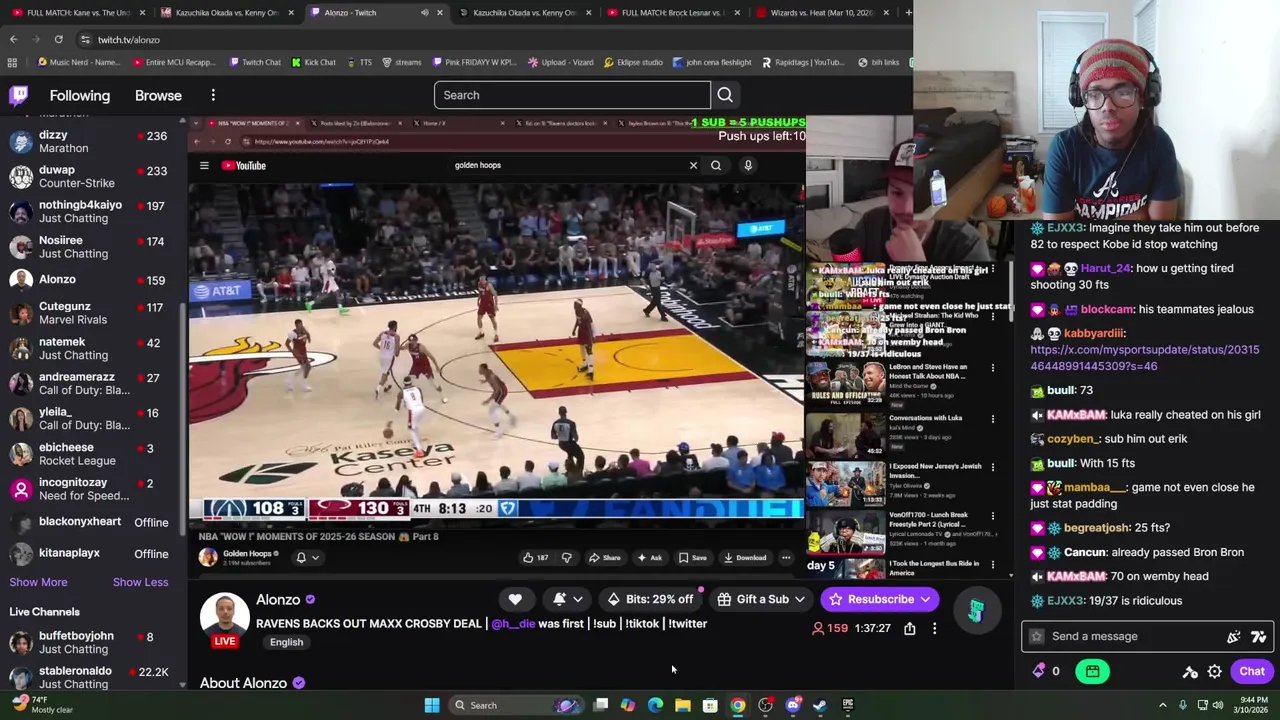Image resolution: width=1280 pixels, height=720 pixels.
Task: Open Chrome apps grid icon
Action: pos(12,62)
